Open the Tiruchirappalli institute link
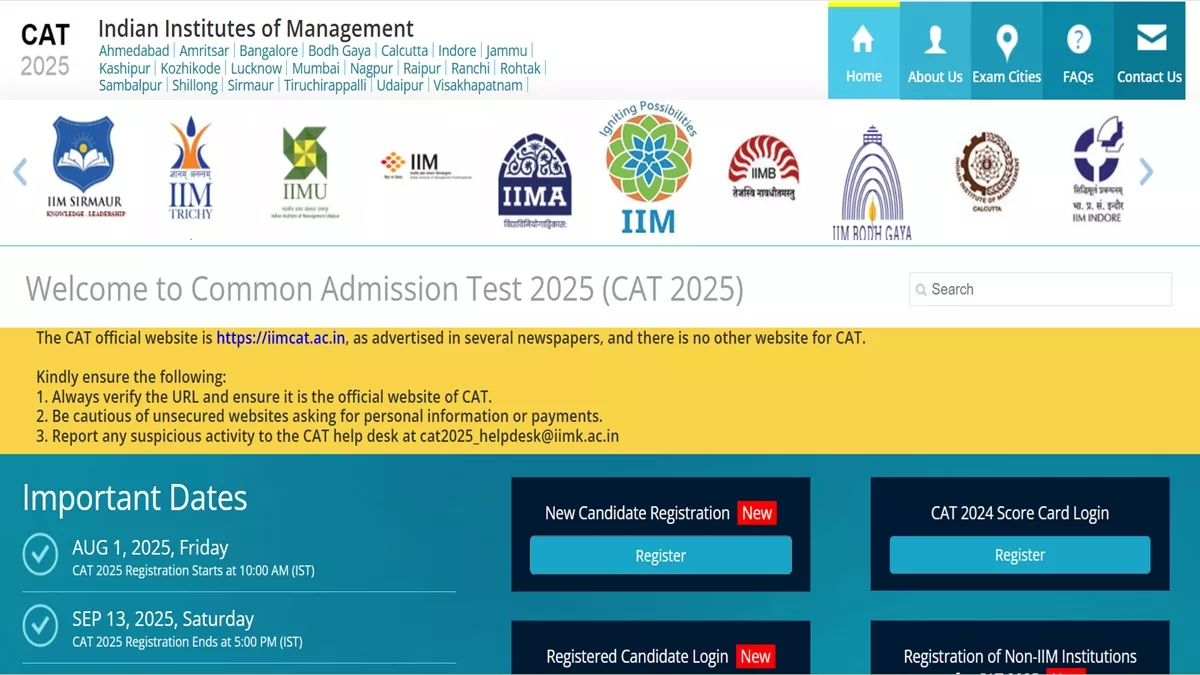The width and height of the screenshot is (1200, 675). click(x=326, y=86)
